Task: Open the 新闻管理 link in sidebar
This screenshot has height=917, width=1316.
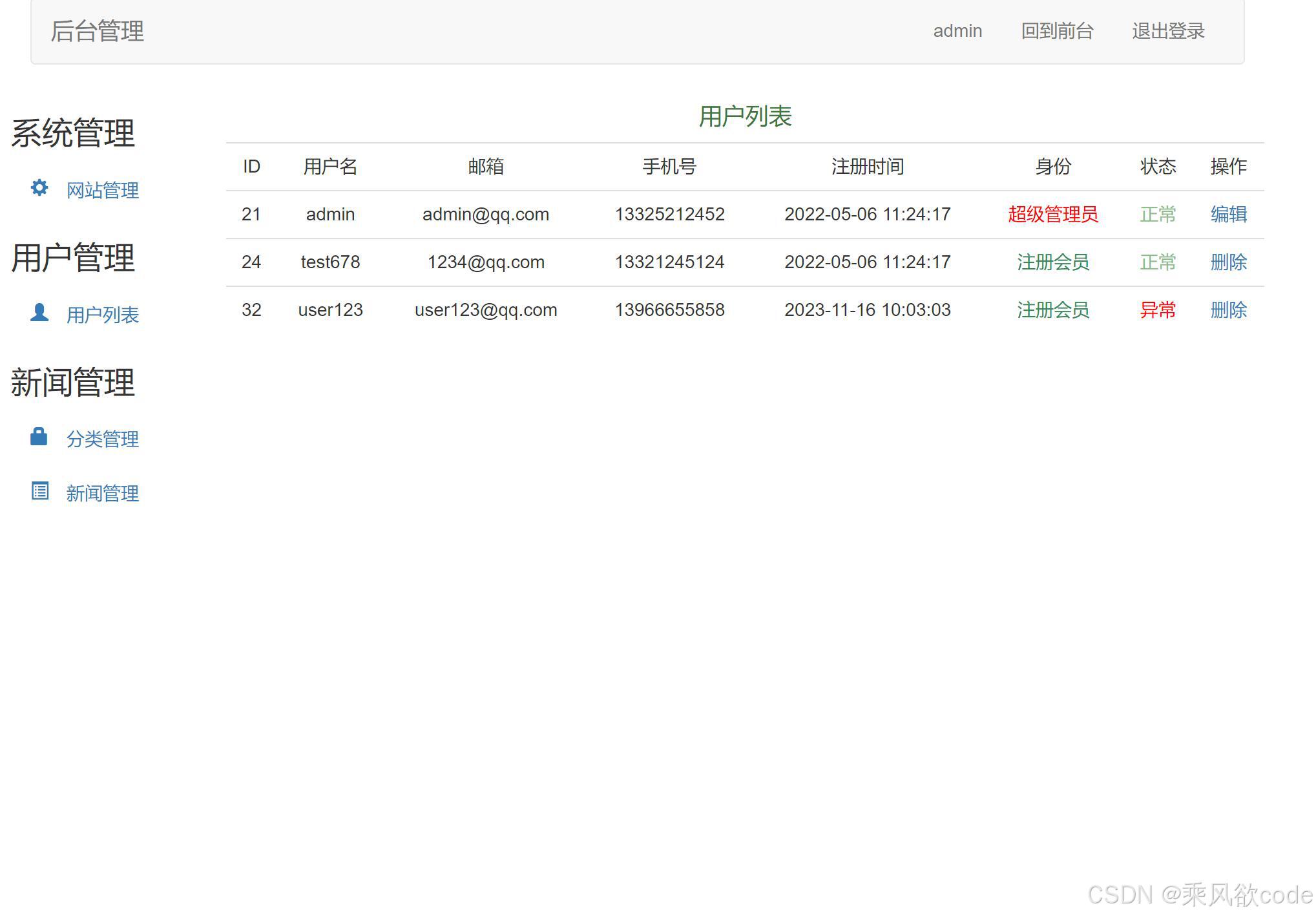Action: click(x=102, y=494)
